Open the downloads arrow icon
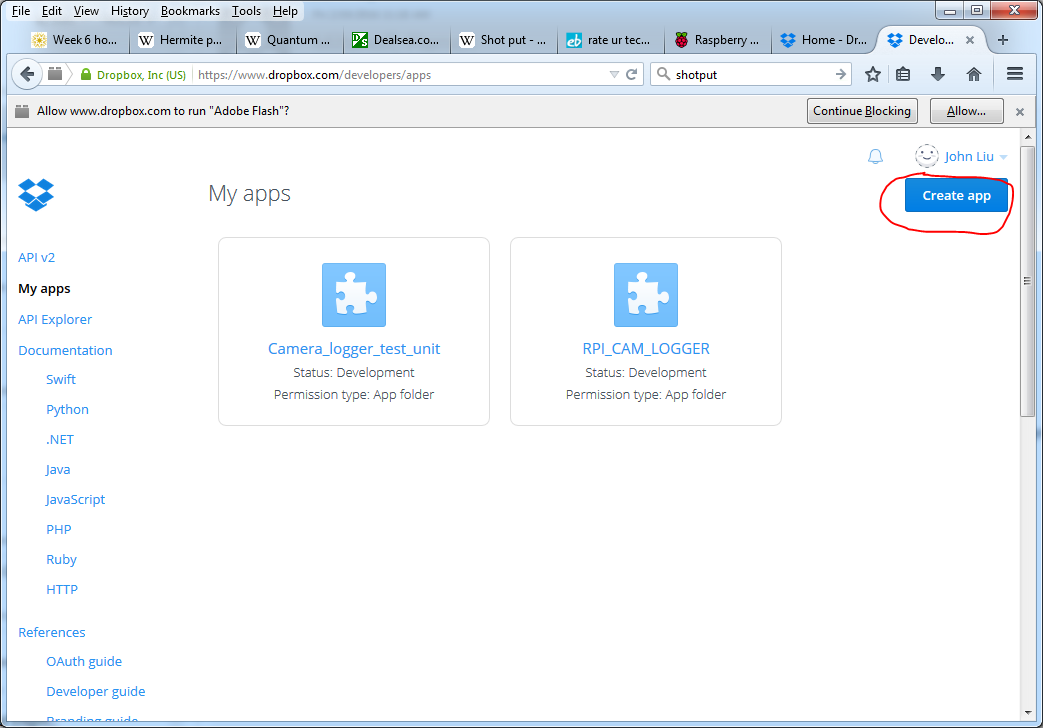The width and height of the screenshot is (1043, 728). [x=938, y=74]
